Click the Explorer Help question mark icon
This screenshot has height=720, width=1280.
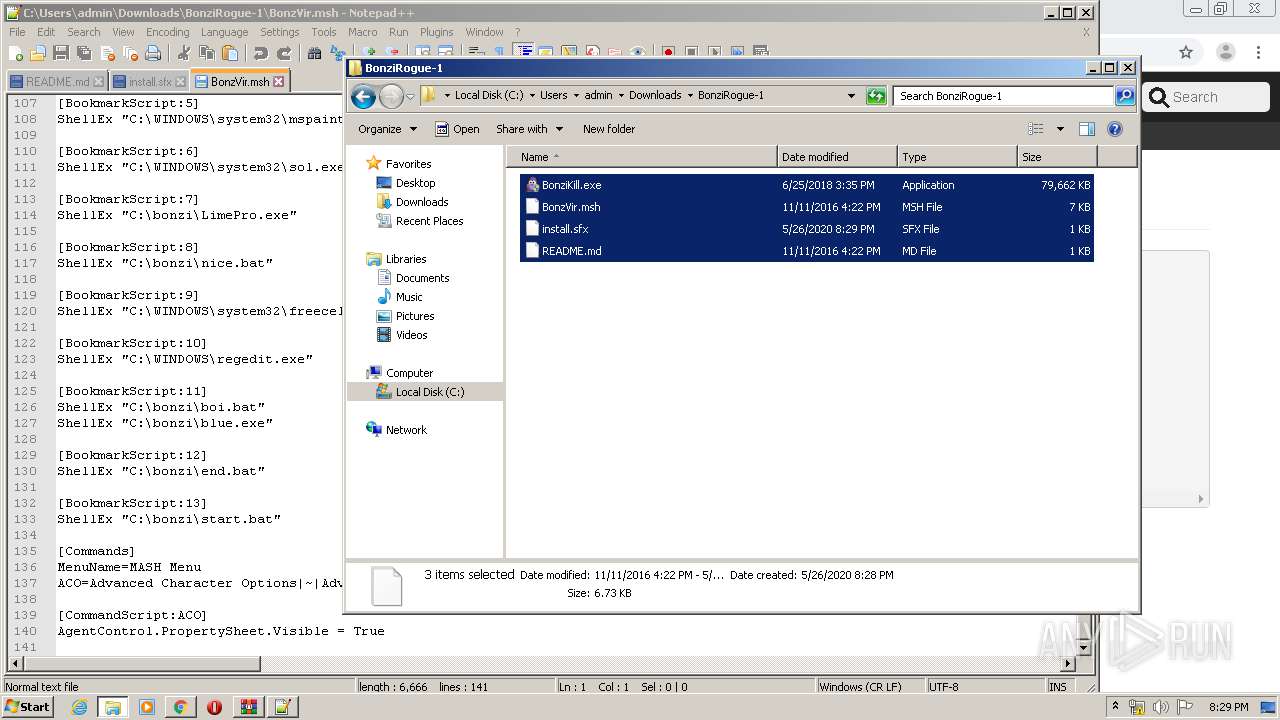click(1115, 129)
